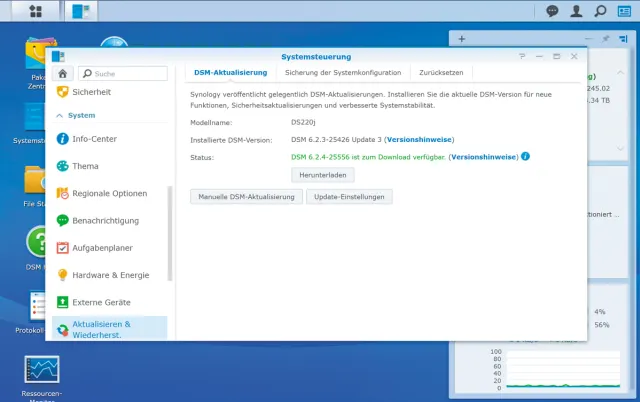Open Versionshinweise link for DSM 6.2.4-25556
640x402 pixels.
coord(484,157)
